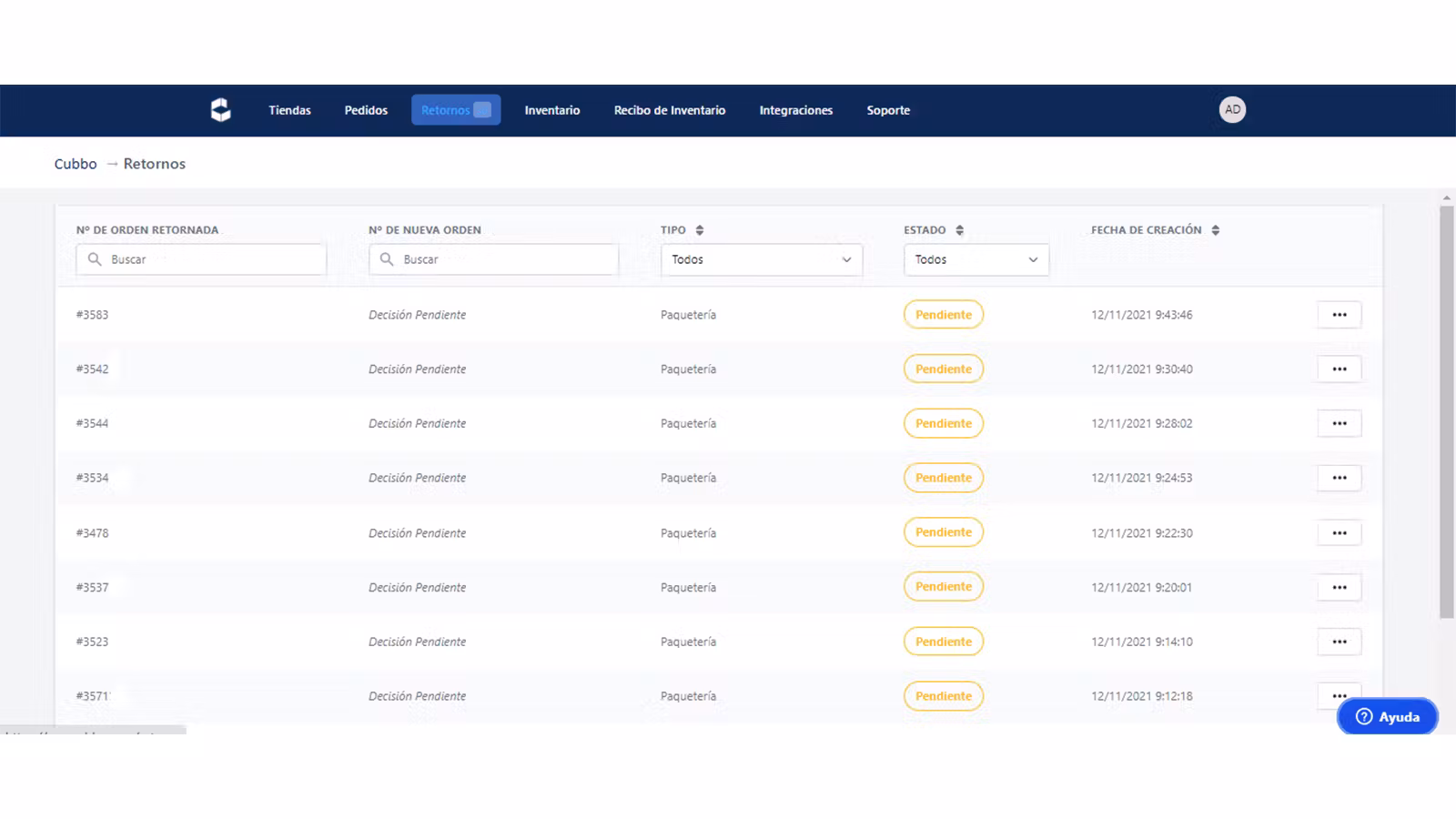The height and width of the screenshot is (819, 1456).
Task: Click Pendiente status badge for #3523
Action: (x=944, y=642)
